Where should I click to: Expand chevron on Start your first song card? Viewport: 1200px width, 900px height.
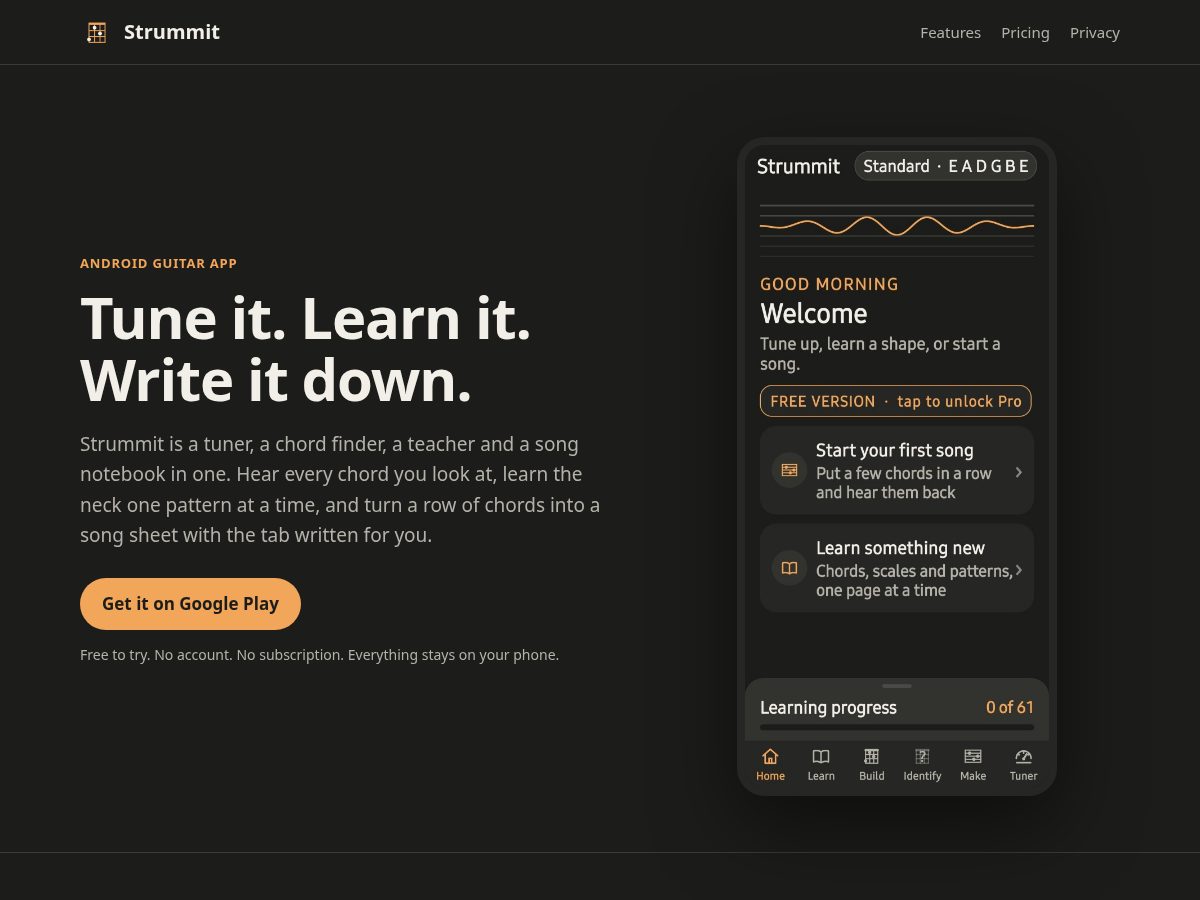(x=1018, y=472)
